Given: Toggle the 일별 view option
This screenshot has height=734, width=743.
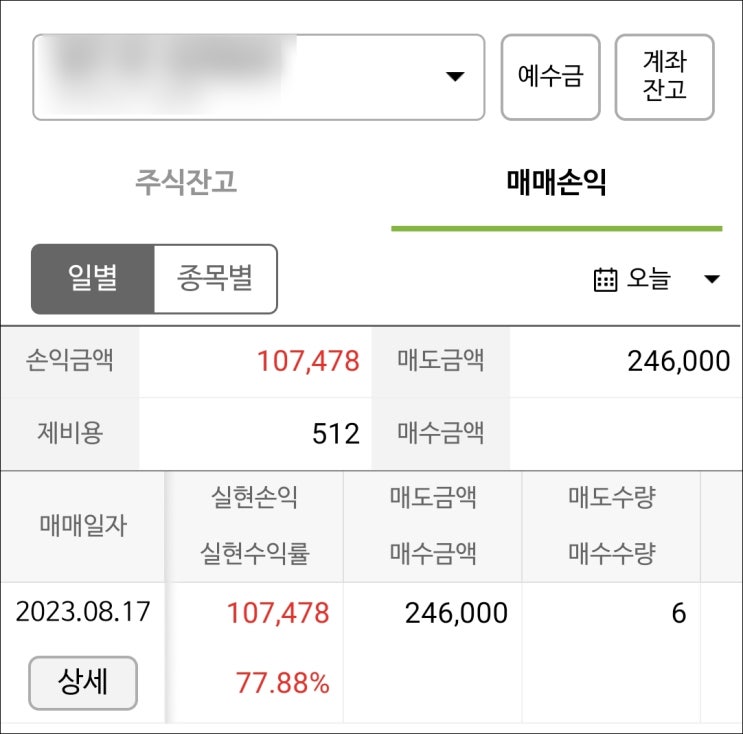Looking at the screenshot, I should pyautogui.click(x=93, y=278).
